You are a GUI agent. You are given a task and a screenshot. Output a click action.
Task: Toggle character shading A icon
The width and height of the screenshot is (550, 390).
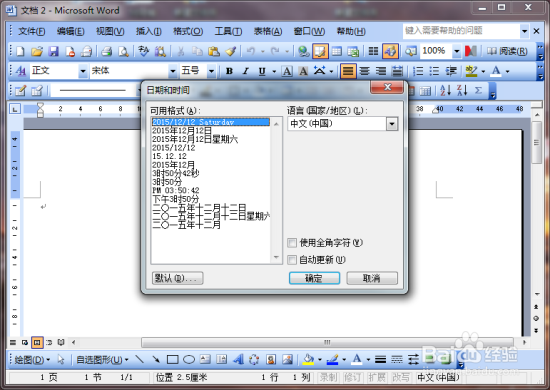tap(303, 71)
